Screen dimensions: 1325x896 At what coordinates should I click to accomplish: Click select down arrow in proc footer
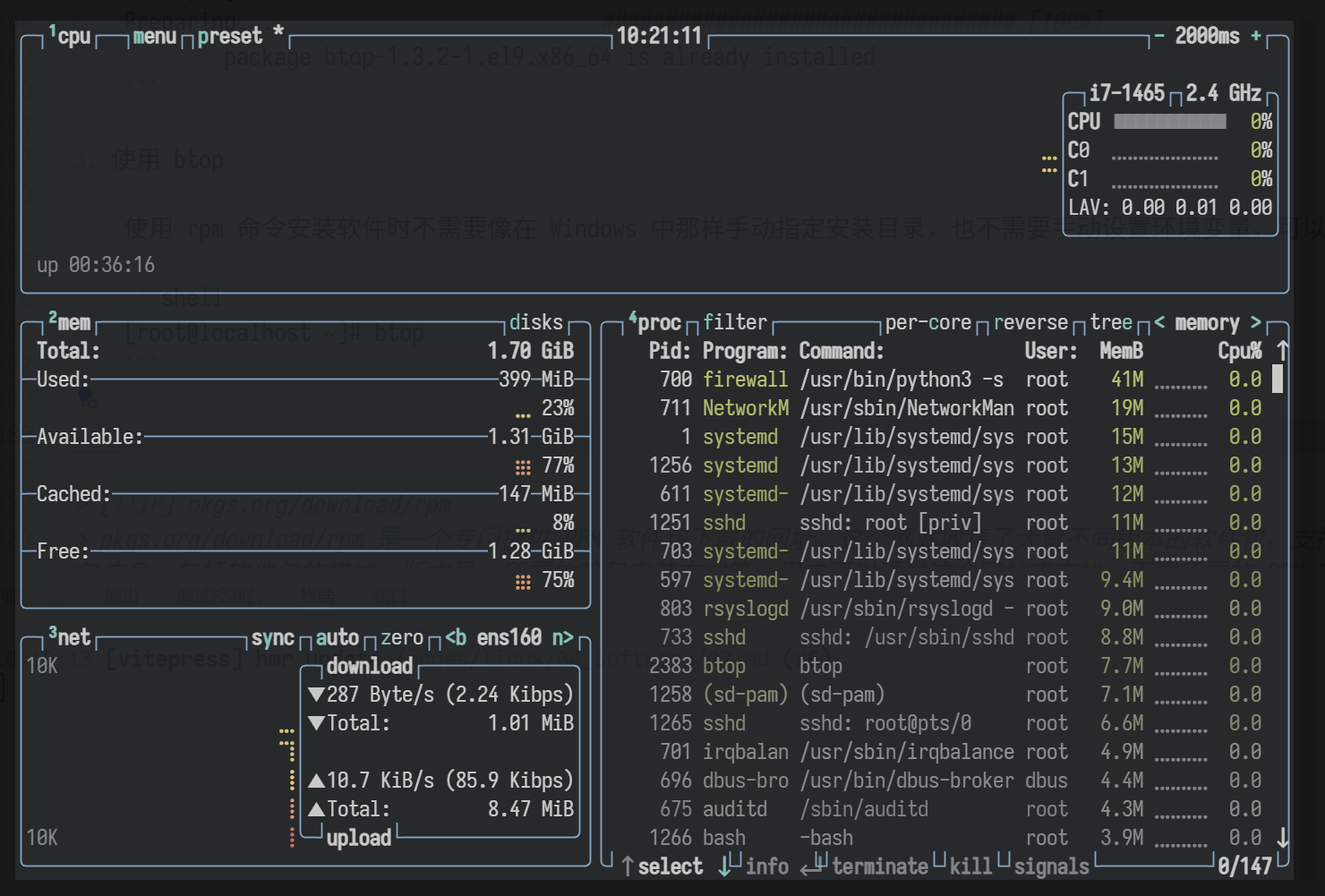point(724,866)
